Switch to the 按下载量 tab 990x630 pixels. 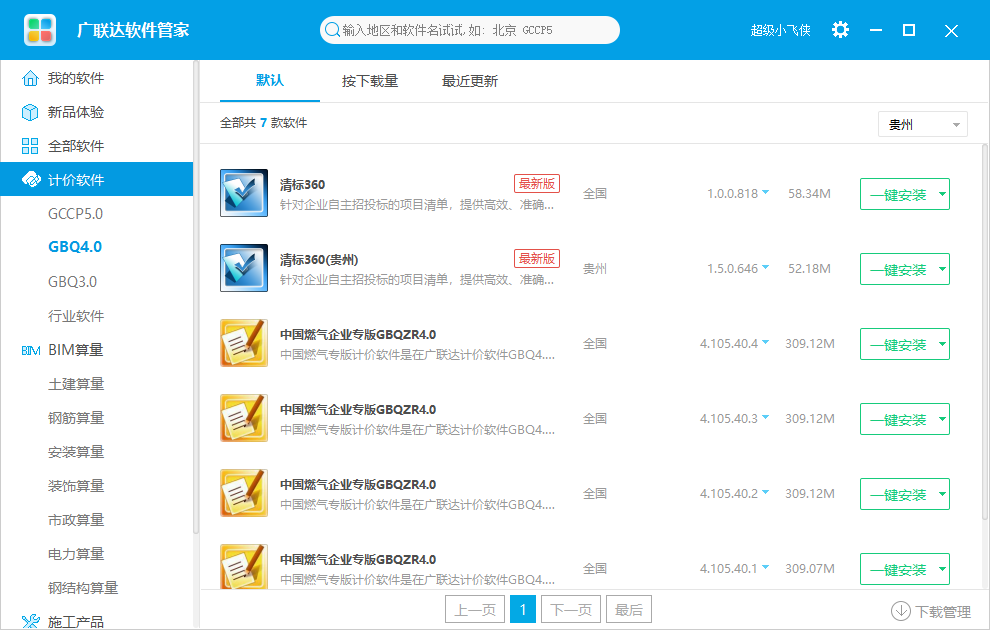pyautogui.click(x=370, y=81)
